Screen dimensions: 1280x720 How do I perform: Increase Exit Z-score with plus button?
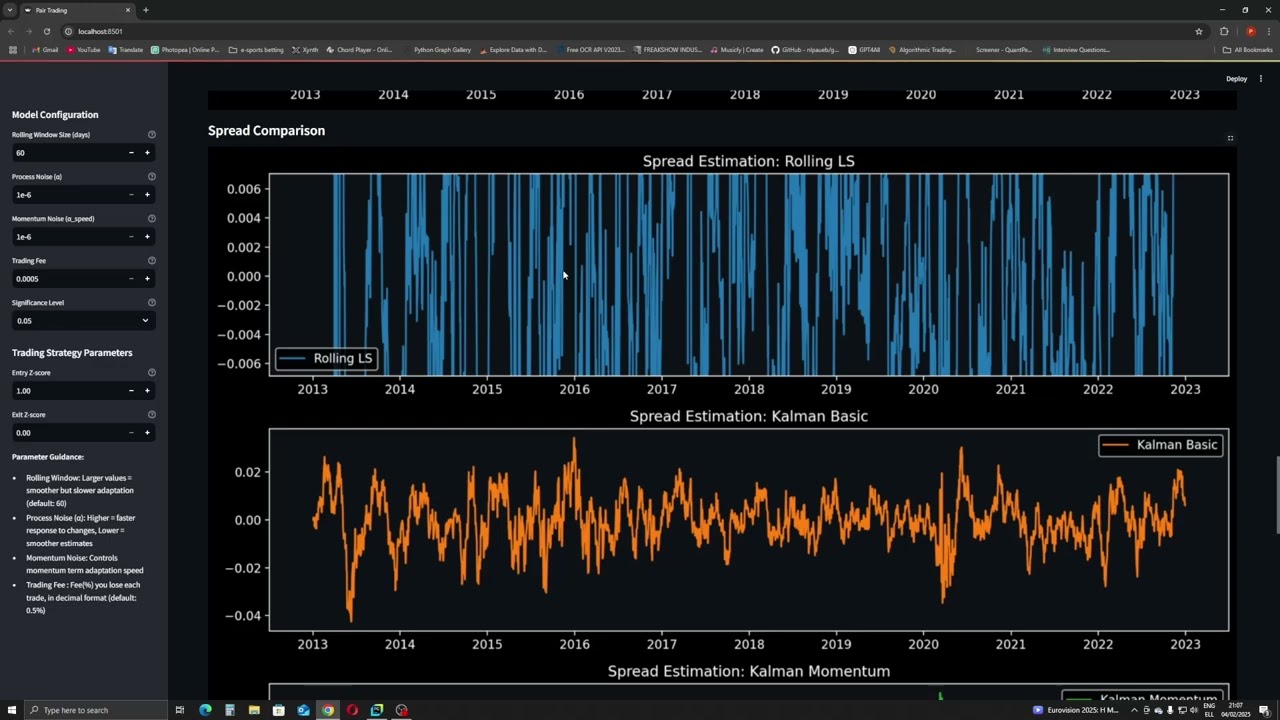coord(147,433)
